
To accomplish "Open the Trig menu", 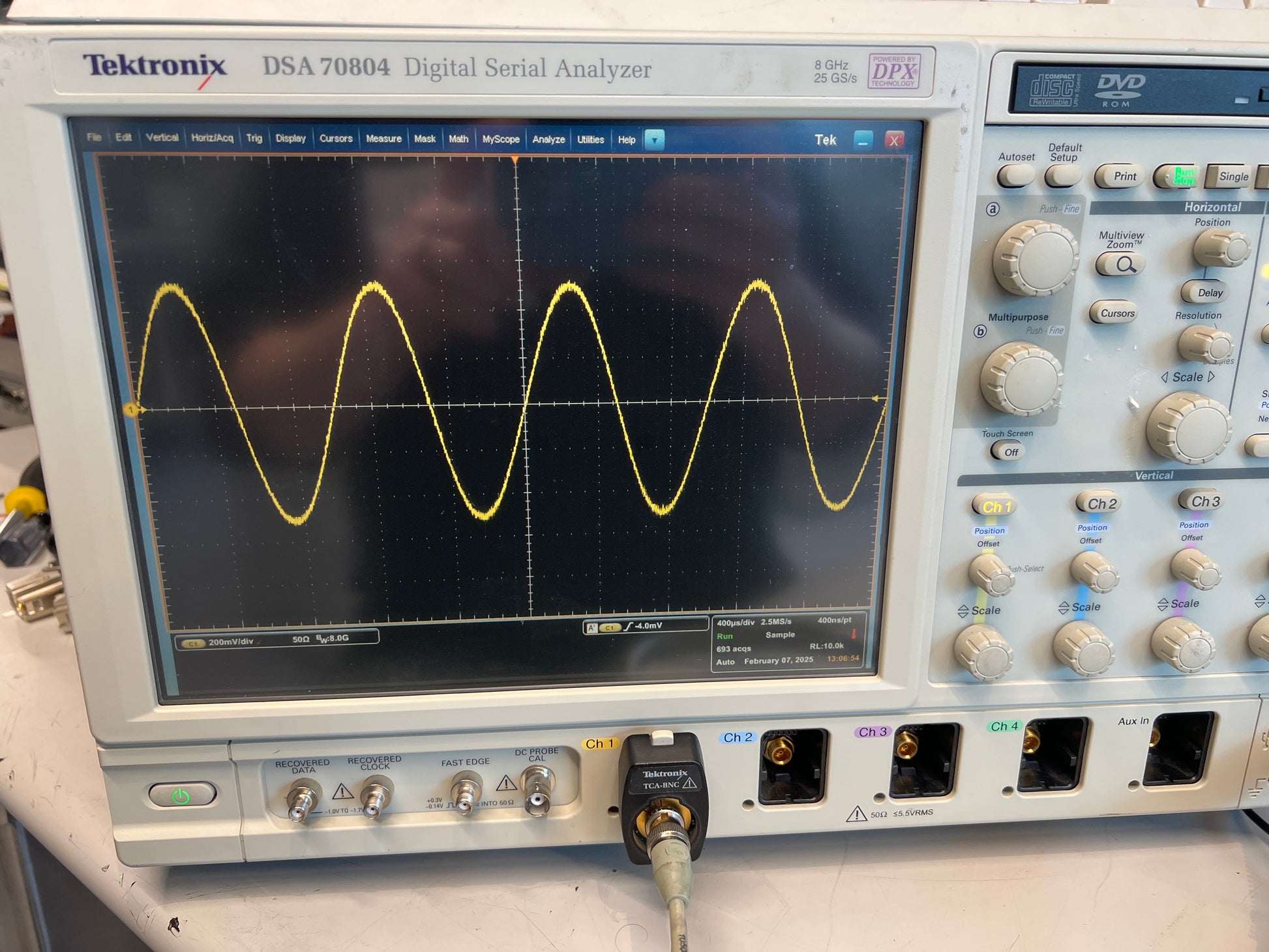I will 254,138.
